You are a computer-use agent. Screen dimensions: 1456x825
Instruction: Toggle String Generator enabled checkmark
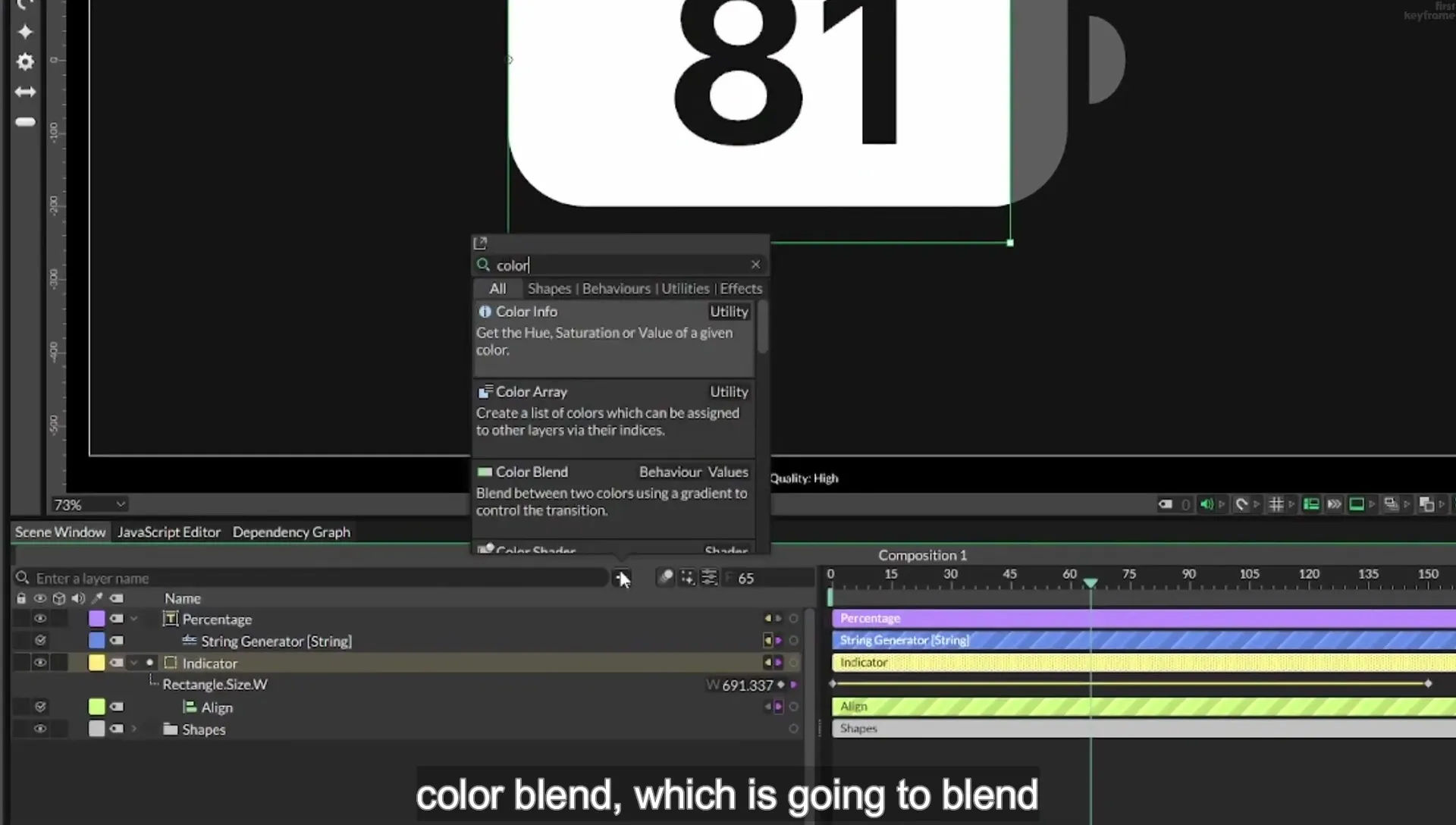[40, 641]
